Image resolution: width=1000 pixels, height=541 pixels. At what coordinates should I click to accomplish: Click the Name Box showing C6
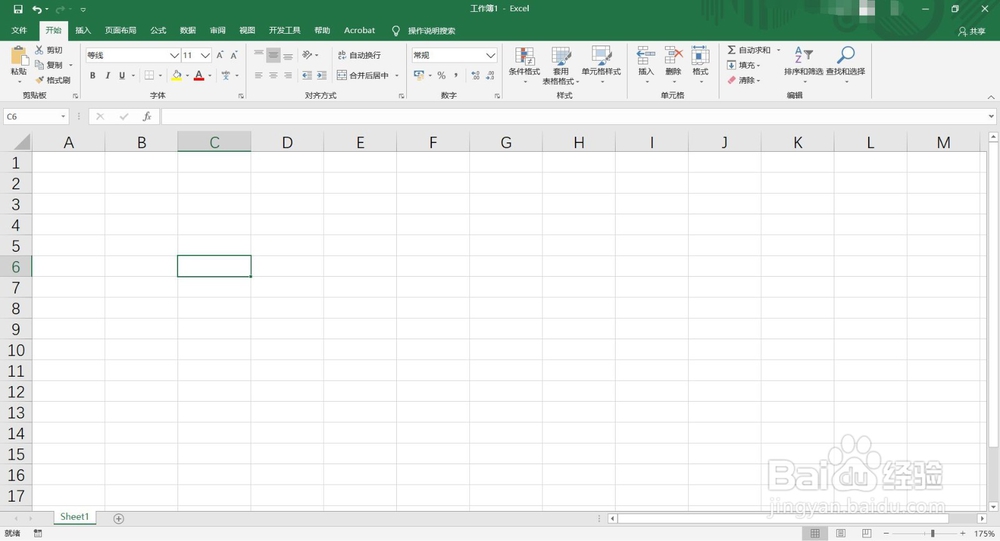click(36, 117)
